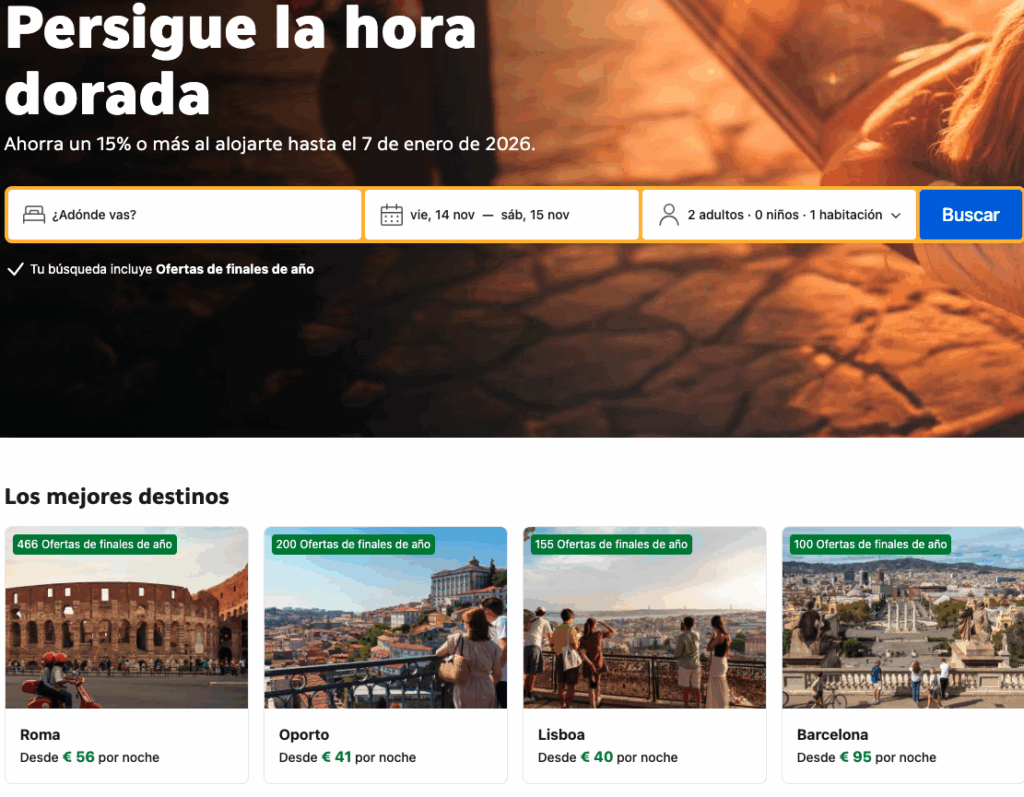The image size is (1024, 797).
Task: Expand the guests selector chevron arrow
Action: coord(896,216)
